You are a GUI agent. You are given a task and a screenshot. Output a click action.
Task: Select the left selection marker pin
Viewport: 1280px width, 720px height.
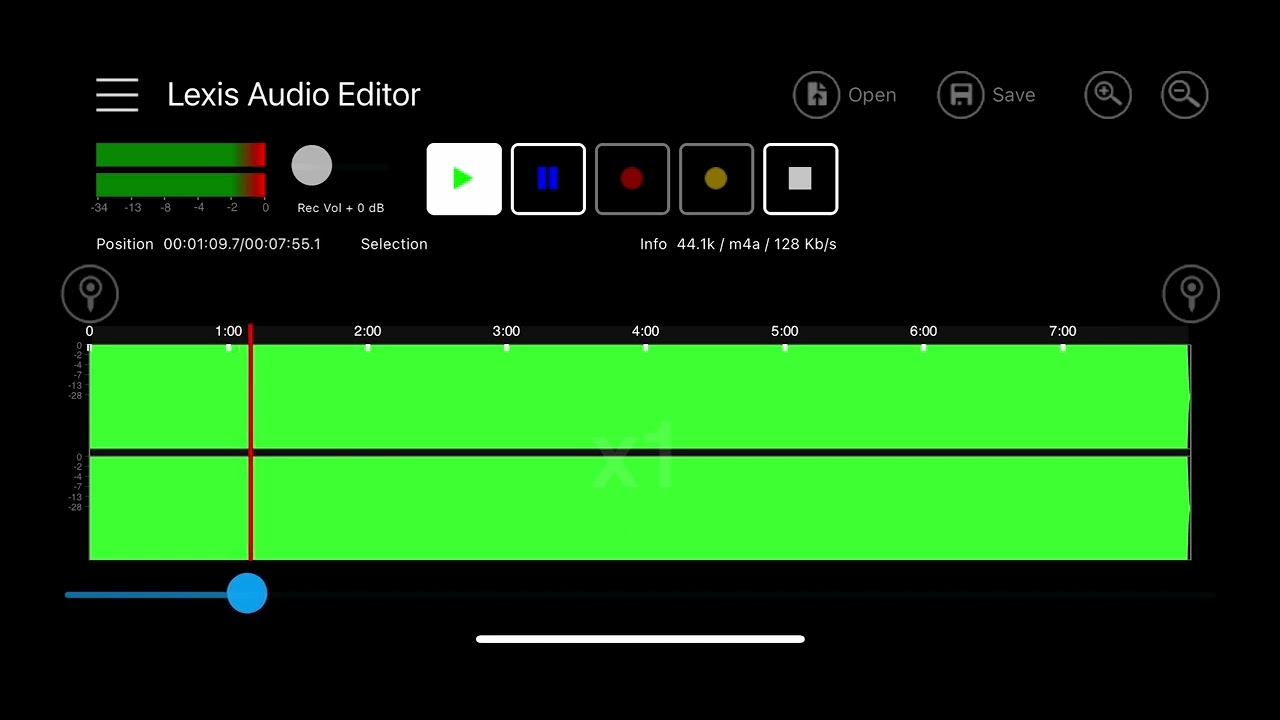point(90,294)
